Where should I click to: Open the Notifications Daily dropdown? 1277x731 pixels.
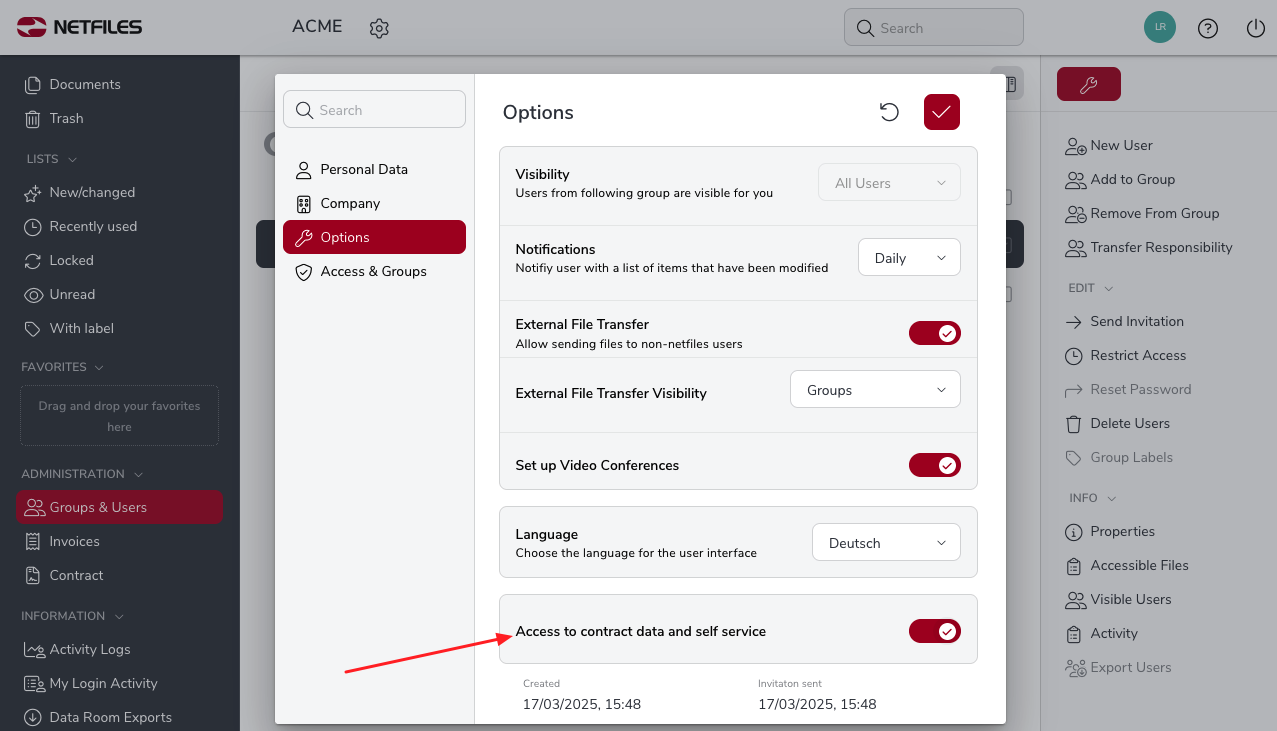click(x=909, y=258)
